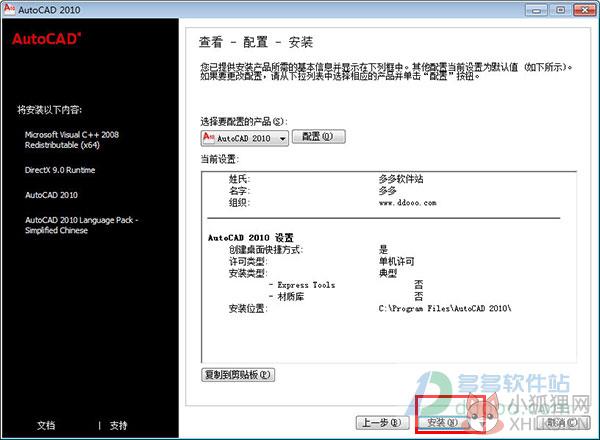Image resolution: width=600 pixels, height=440 pixels.
Task: Click the 'AutoCAD 2010 设置' heading
Action: 251,238
